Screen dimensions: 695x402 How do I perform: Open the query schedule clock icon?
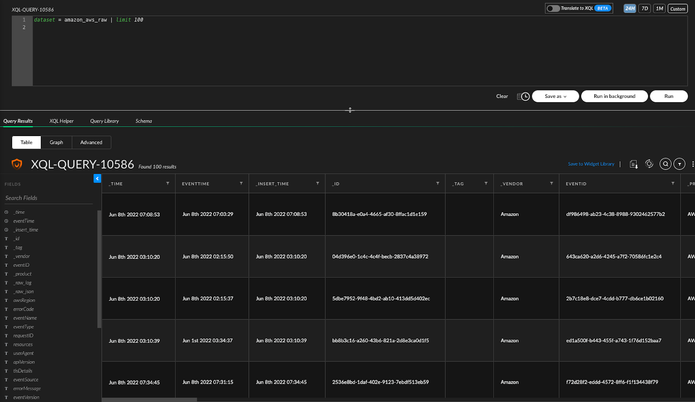point(525,96)
